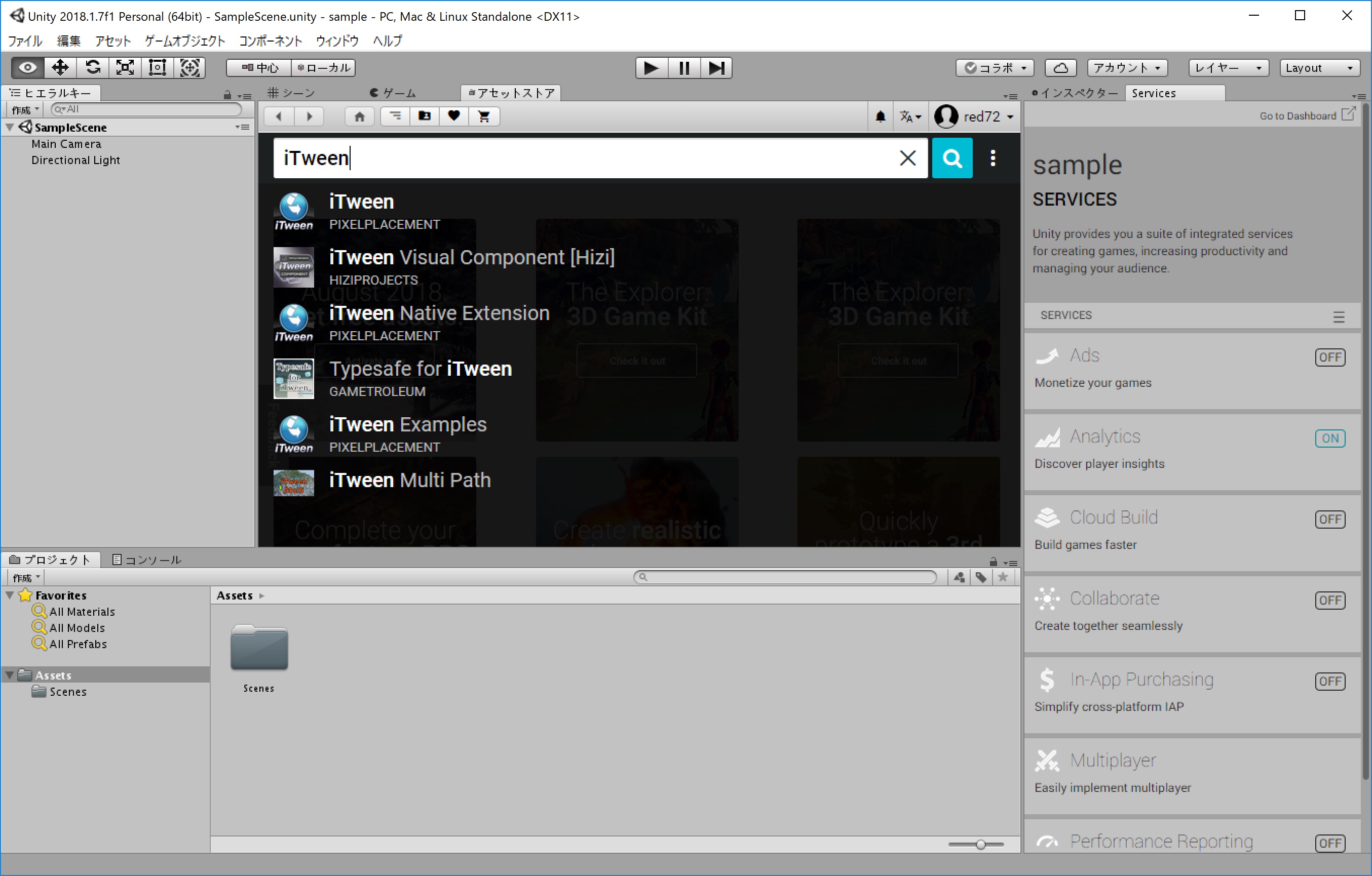
Task: Select iTween Native Extension search suggestion
Action: [x=439, y=314]
